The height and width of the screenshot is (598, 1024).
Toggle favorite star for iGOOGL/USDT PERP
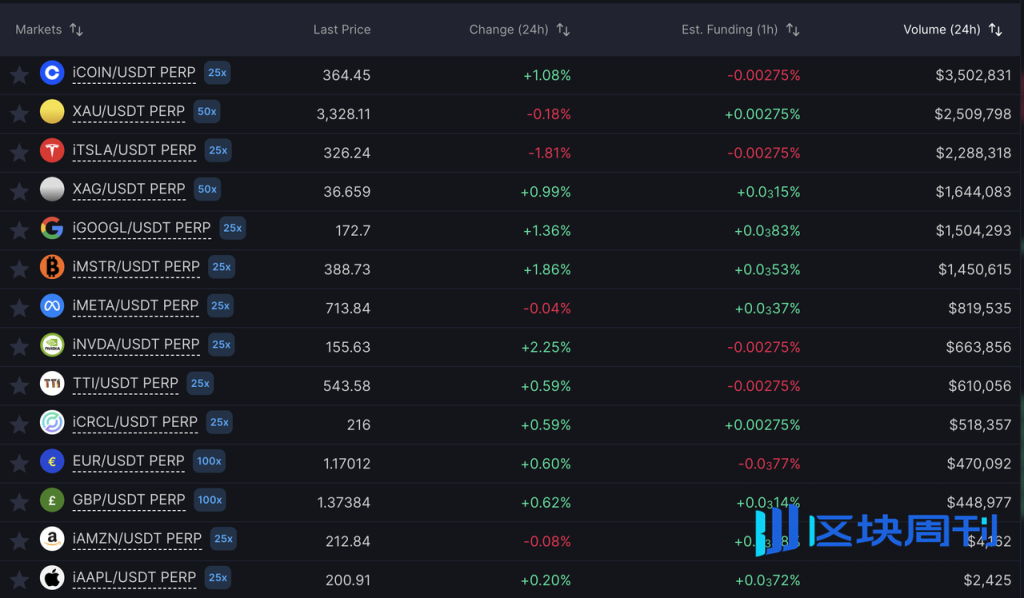tap(19, 230)
